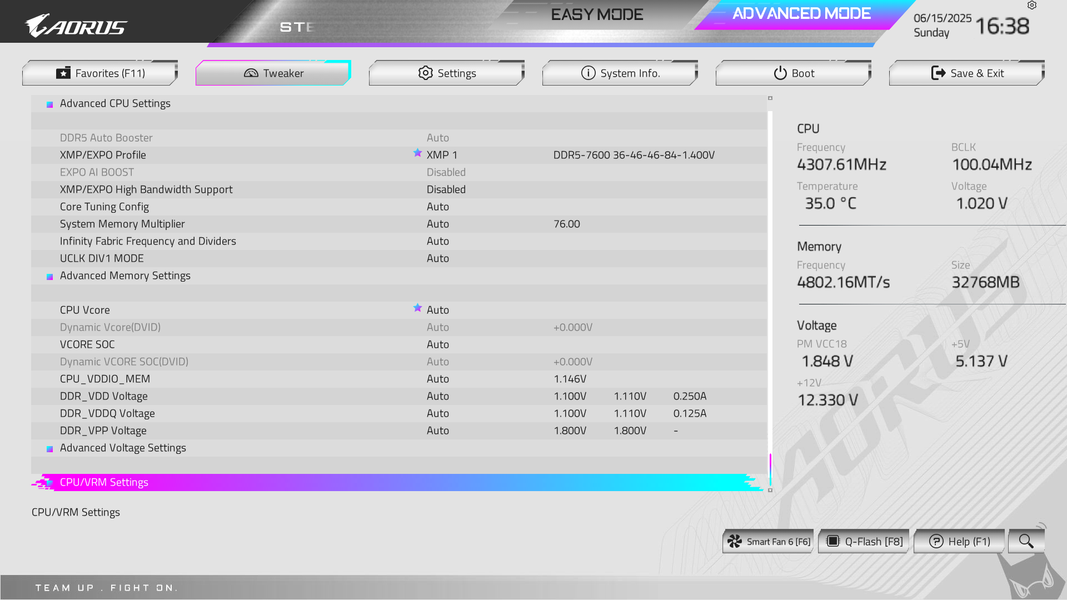
Task: Select the Dynamic Vcore(DVID) row
Action: [399, 327]
